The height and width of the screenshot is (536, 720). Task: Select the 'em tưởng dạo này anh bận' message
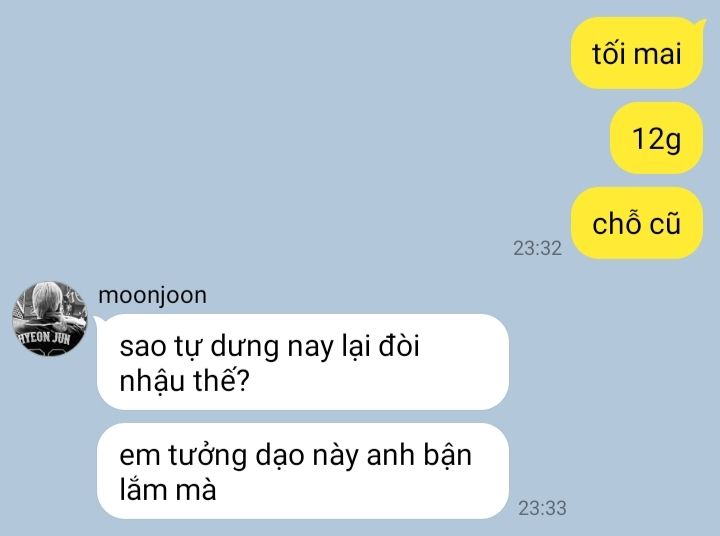coord(303,471)
